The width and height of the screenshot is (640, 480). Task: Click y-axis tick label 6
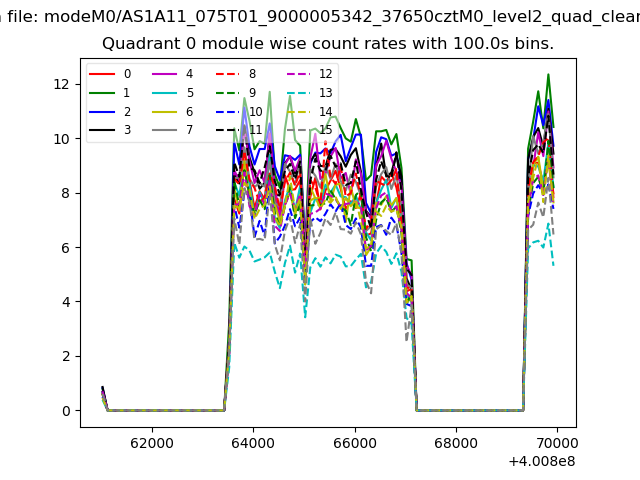pyautogui.click(x=66, y=247)
